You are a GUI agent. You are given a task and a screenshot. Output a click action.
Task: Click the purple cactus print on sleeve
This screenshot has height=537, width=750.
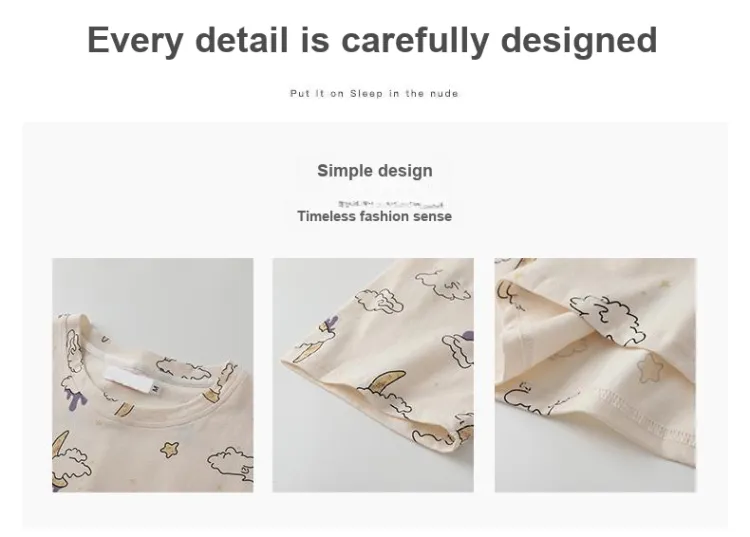[327, 325]
